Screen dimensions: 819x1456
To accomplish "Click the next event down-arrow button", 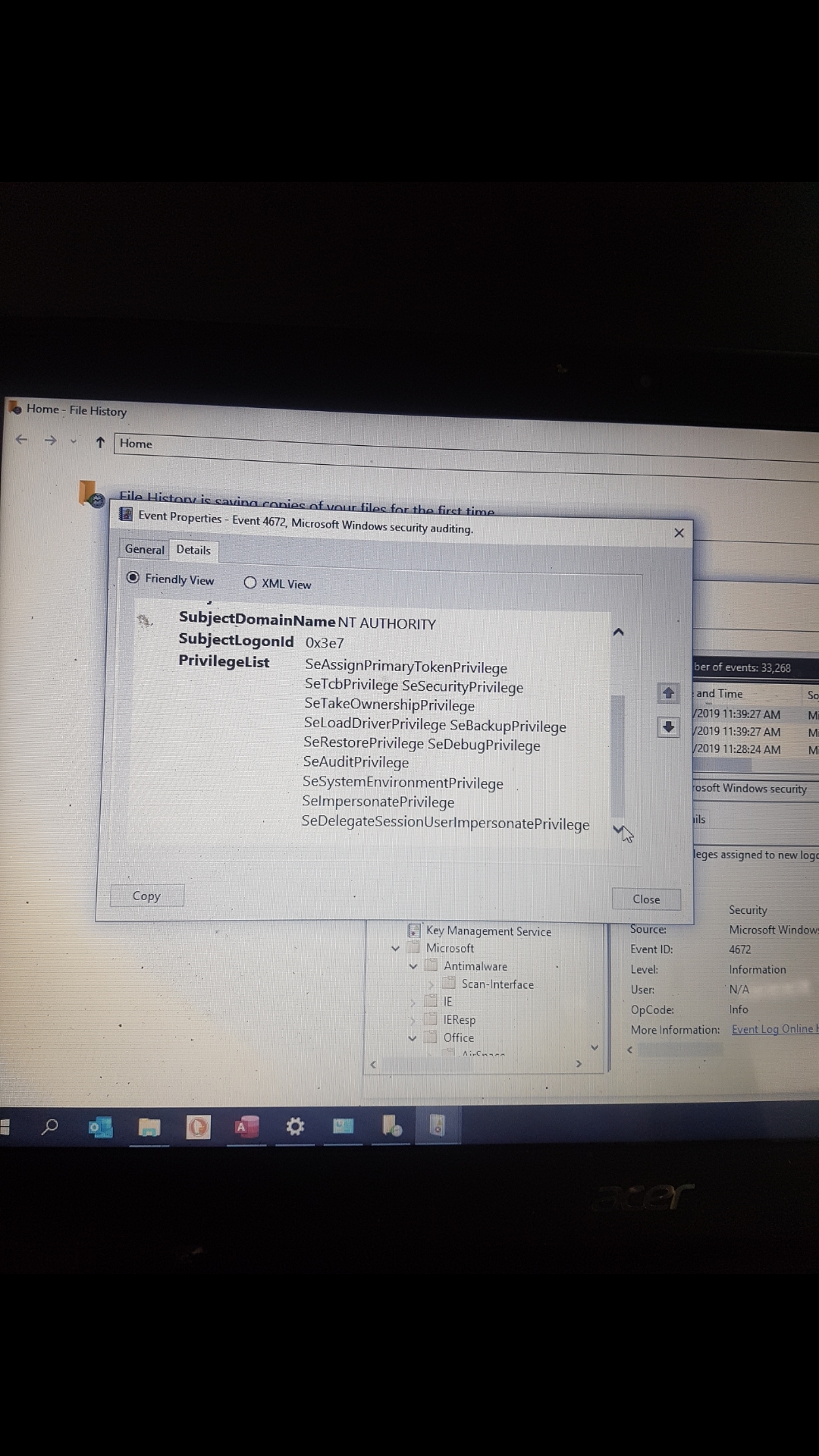I will [x=668, y=727].
